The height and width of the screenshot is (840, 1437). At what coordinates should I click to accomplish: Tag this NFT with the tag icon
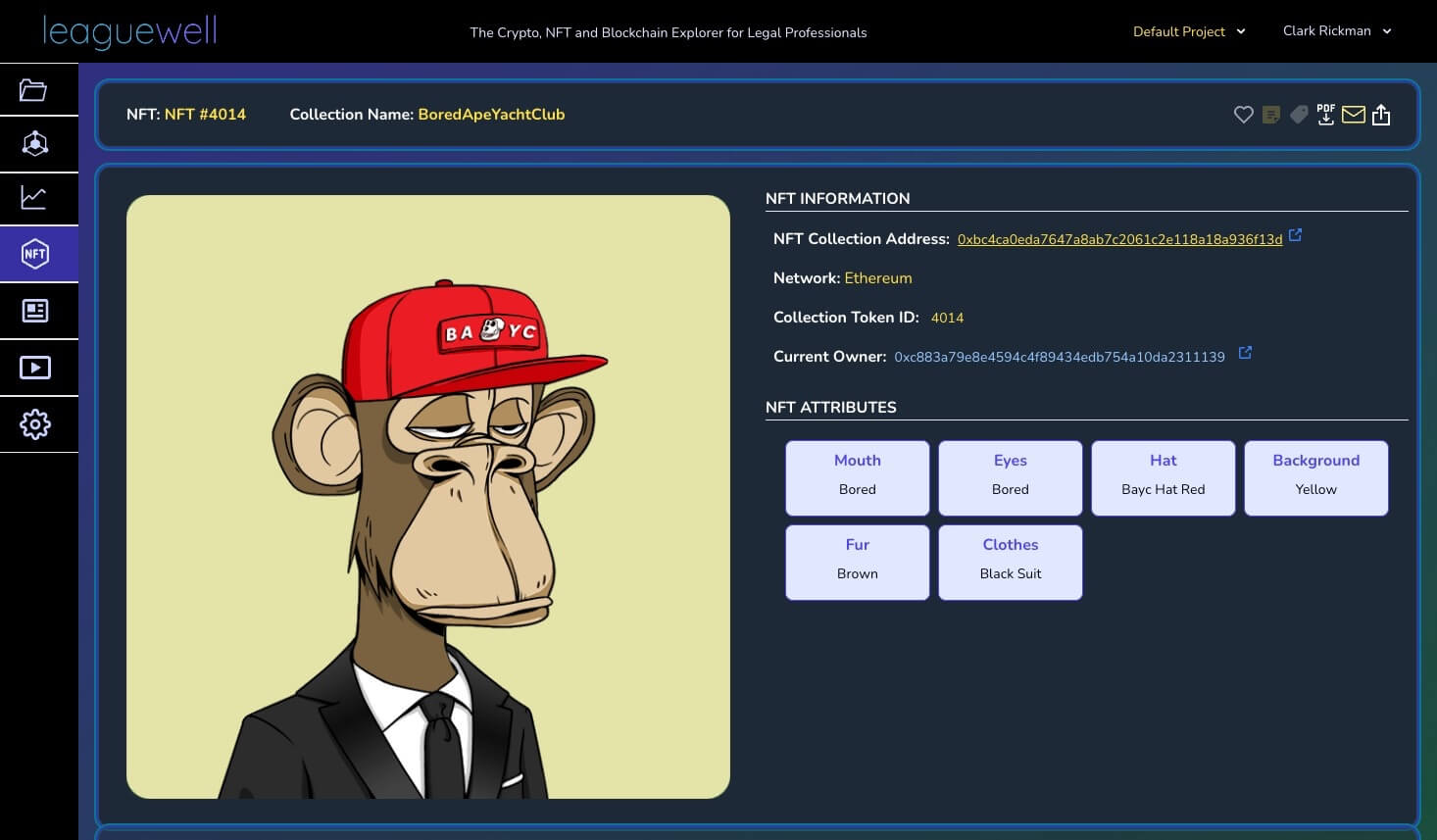coord(1299,115)
